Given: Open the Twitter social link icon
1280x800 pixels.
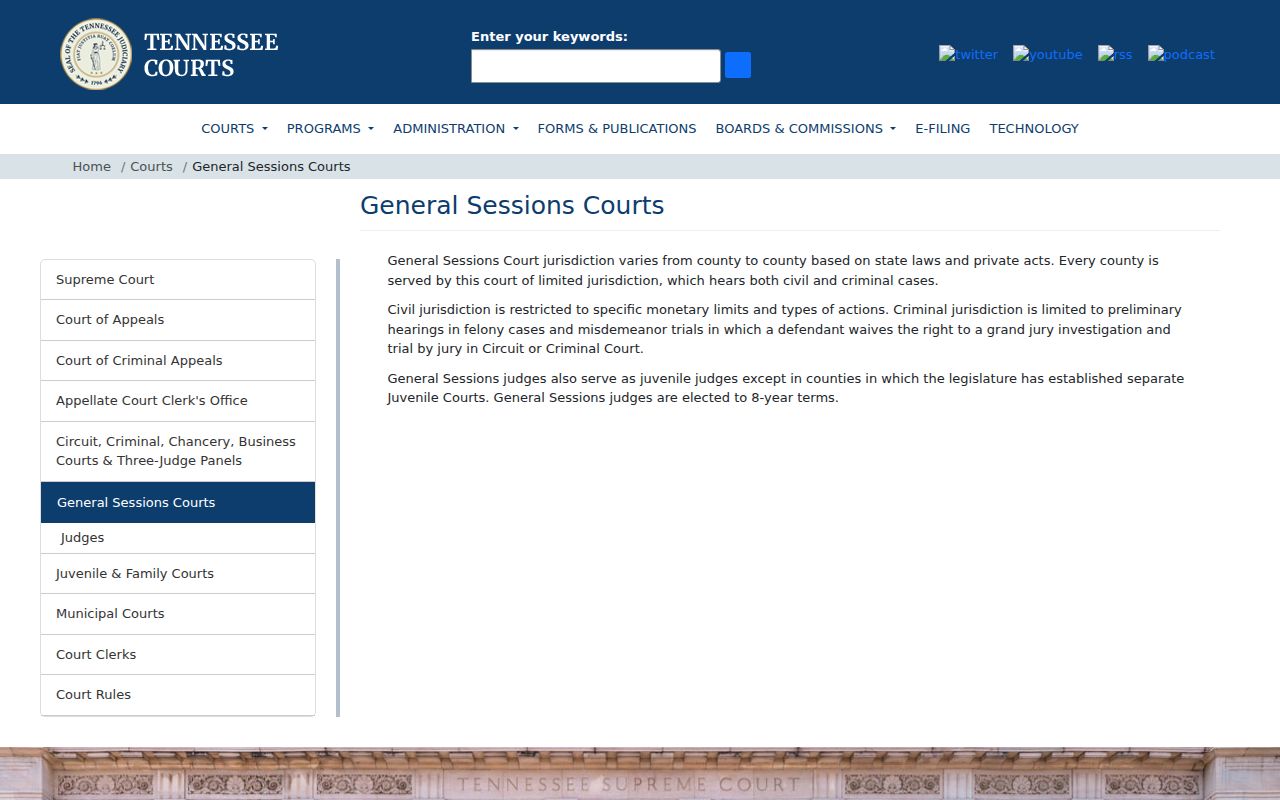Looking at the screenshot, I should tap(968, 54).
